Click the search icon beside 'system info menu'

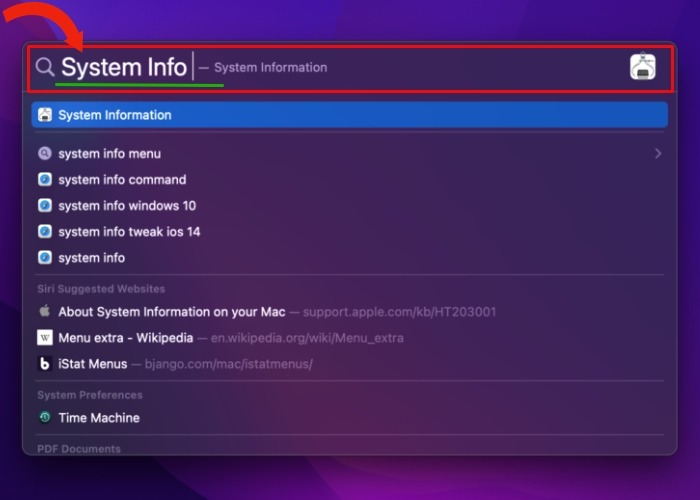pos(45,154)
